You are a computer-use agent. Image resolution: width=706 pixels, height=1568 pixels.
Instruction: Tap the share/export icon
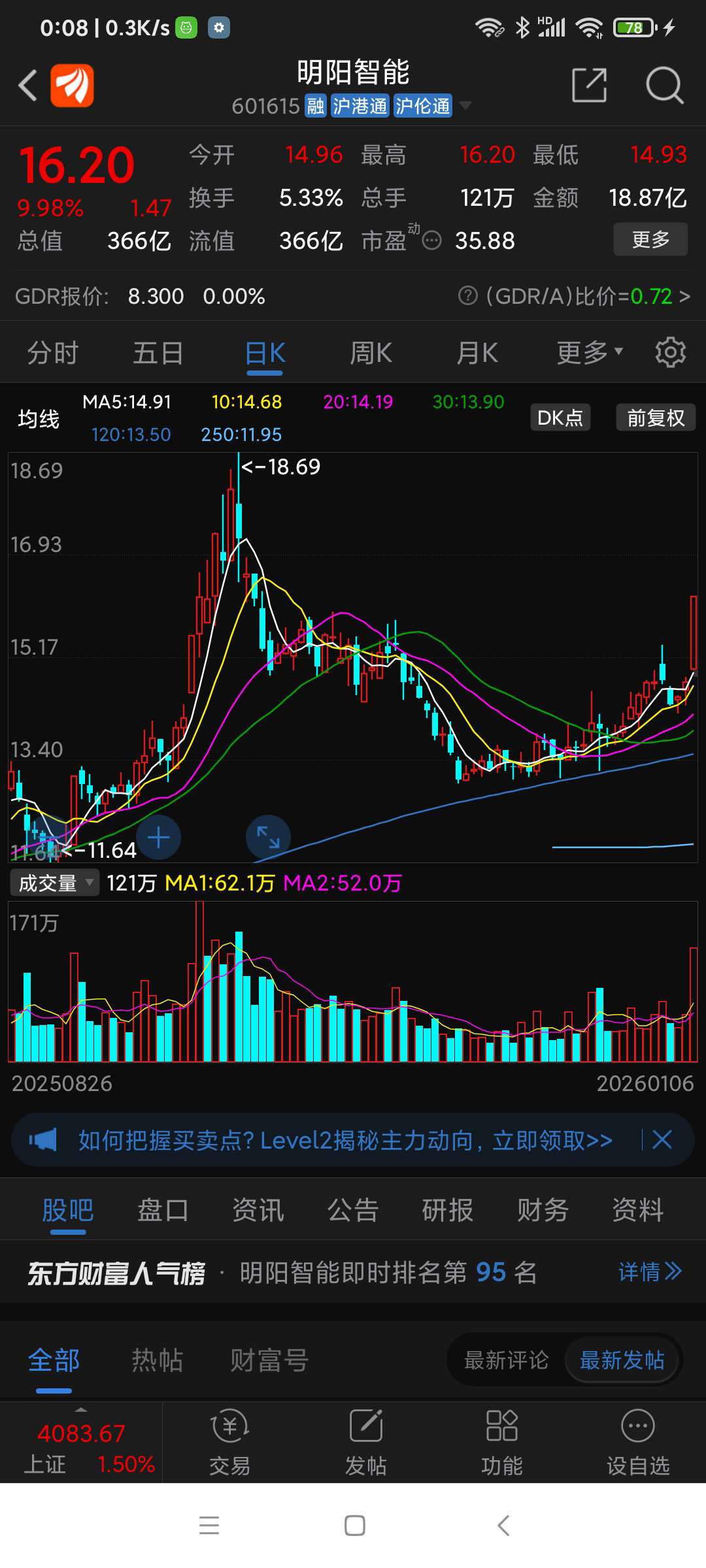tap(589, 85)
